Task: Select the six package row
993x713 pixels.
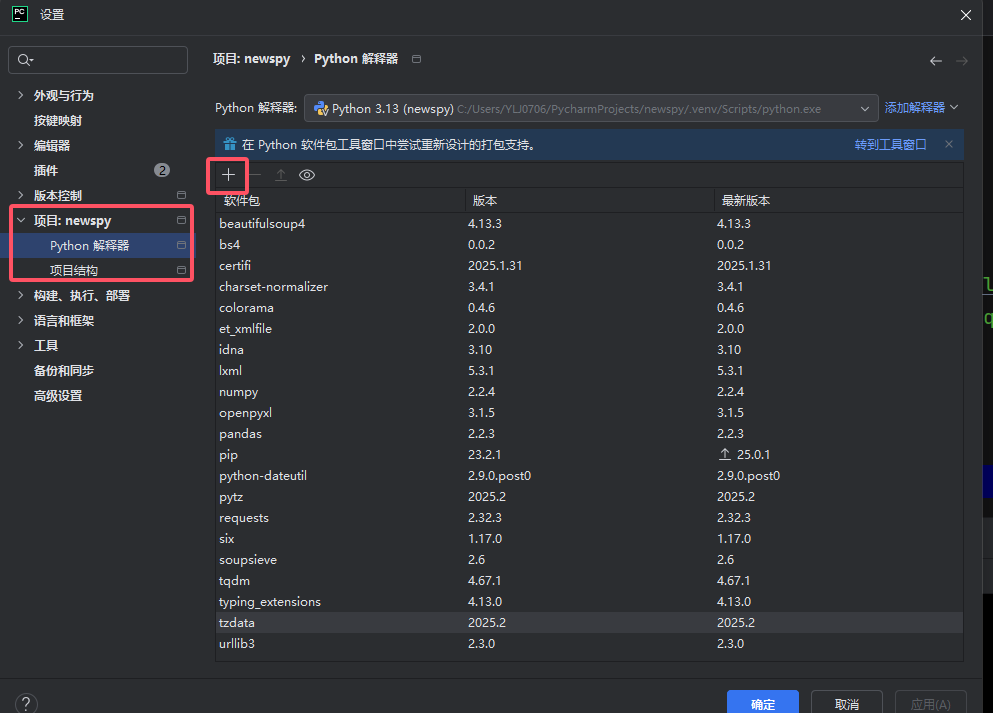Action: point(590,538)
